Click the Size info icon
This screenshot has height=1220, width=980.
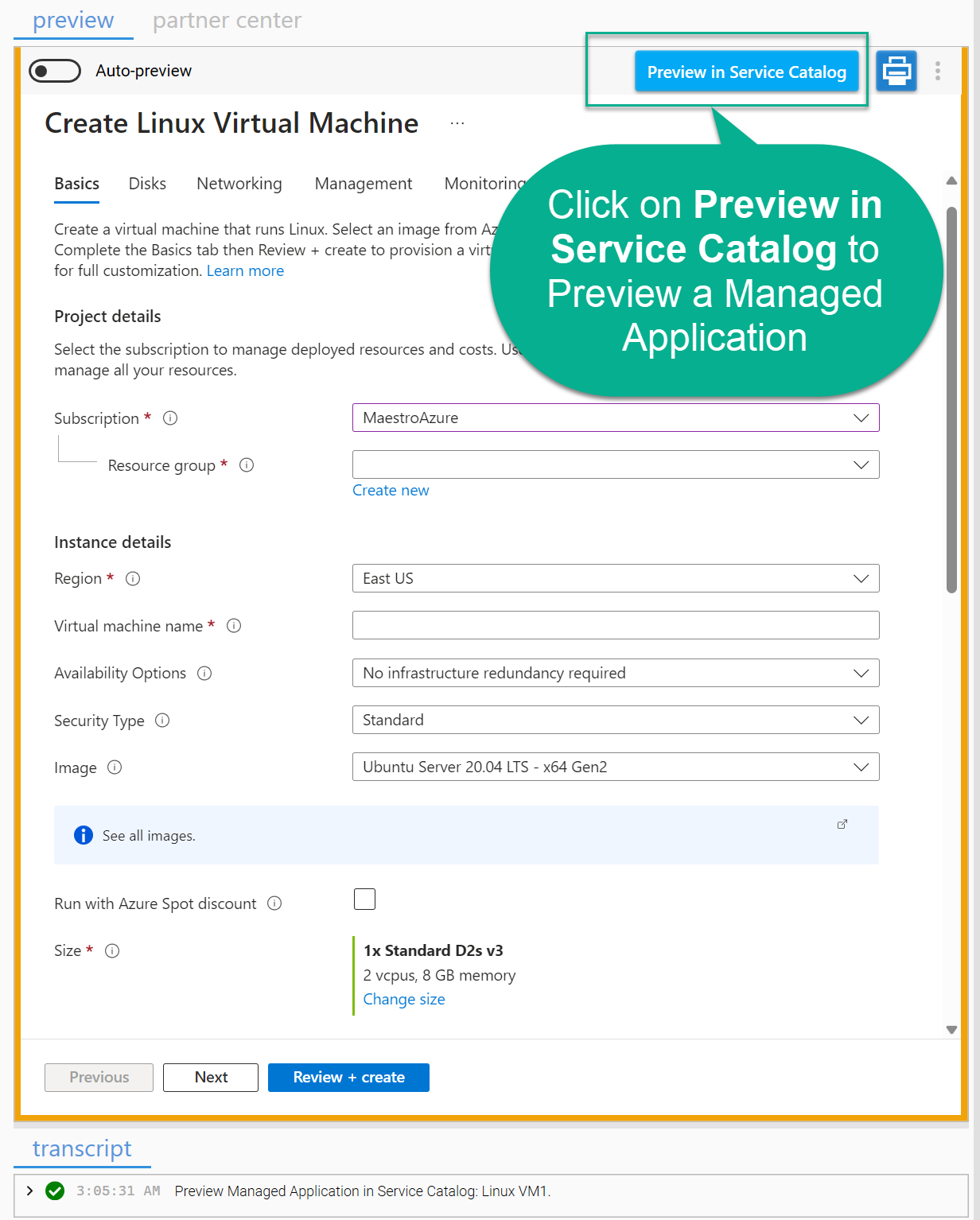point(112,950)
